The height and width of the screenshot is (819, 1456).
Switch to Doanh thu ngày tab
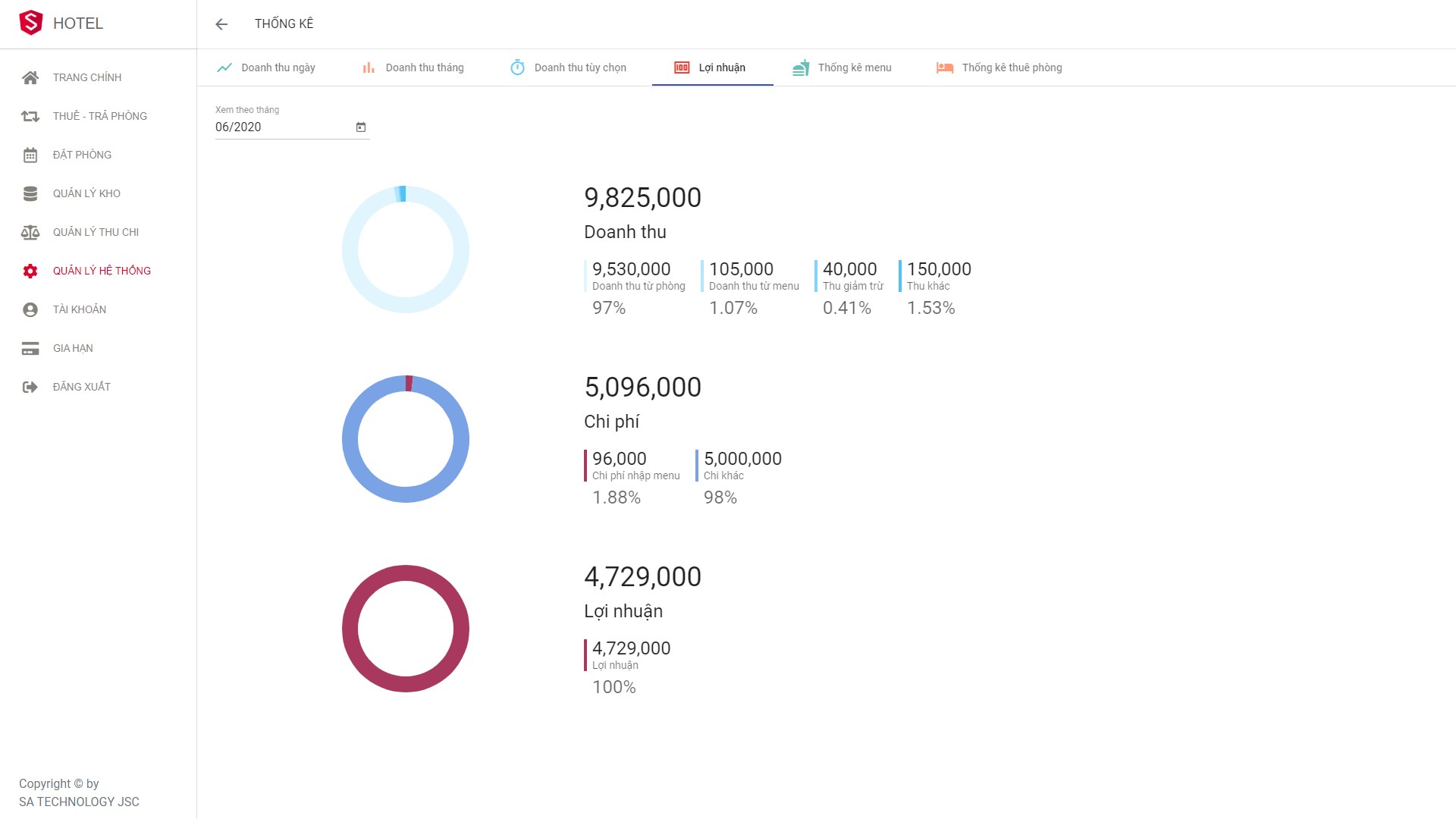pyautogui.click(x=266, y=67)
